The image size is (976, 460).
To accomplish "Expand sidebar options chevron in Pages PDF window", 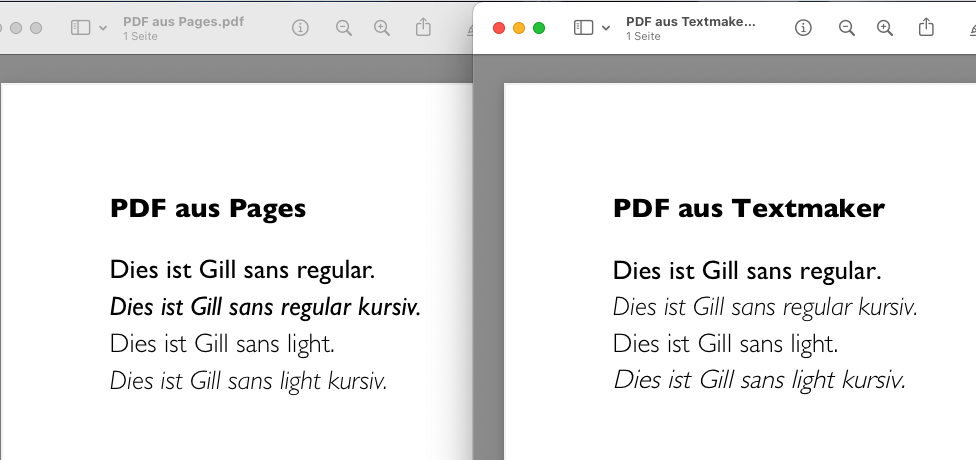I will tap(103, 28).
